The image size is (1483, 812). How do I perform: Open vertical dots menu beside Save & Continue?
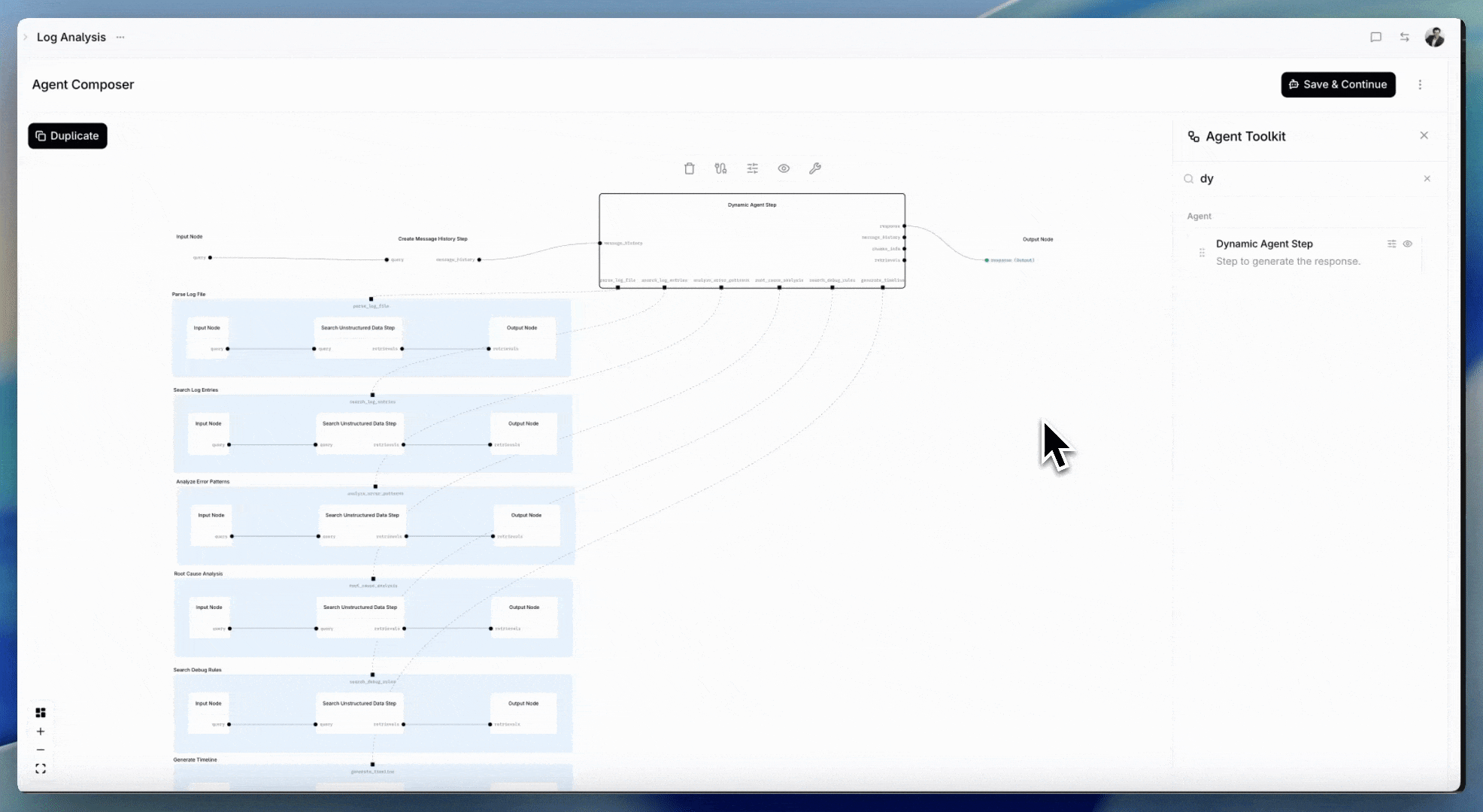tap(1420, 85)
